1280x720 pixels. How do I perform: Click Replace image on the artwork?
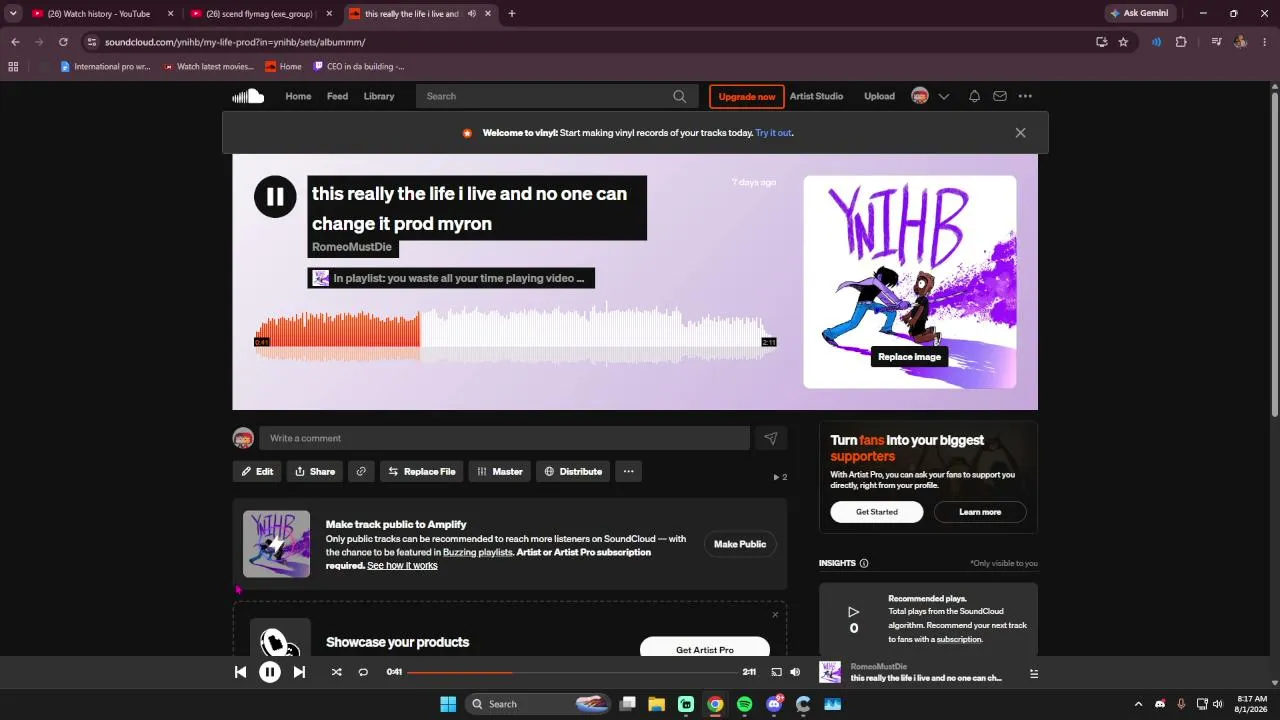[x=909, y=356]
